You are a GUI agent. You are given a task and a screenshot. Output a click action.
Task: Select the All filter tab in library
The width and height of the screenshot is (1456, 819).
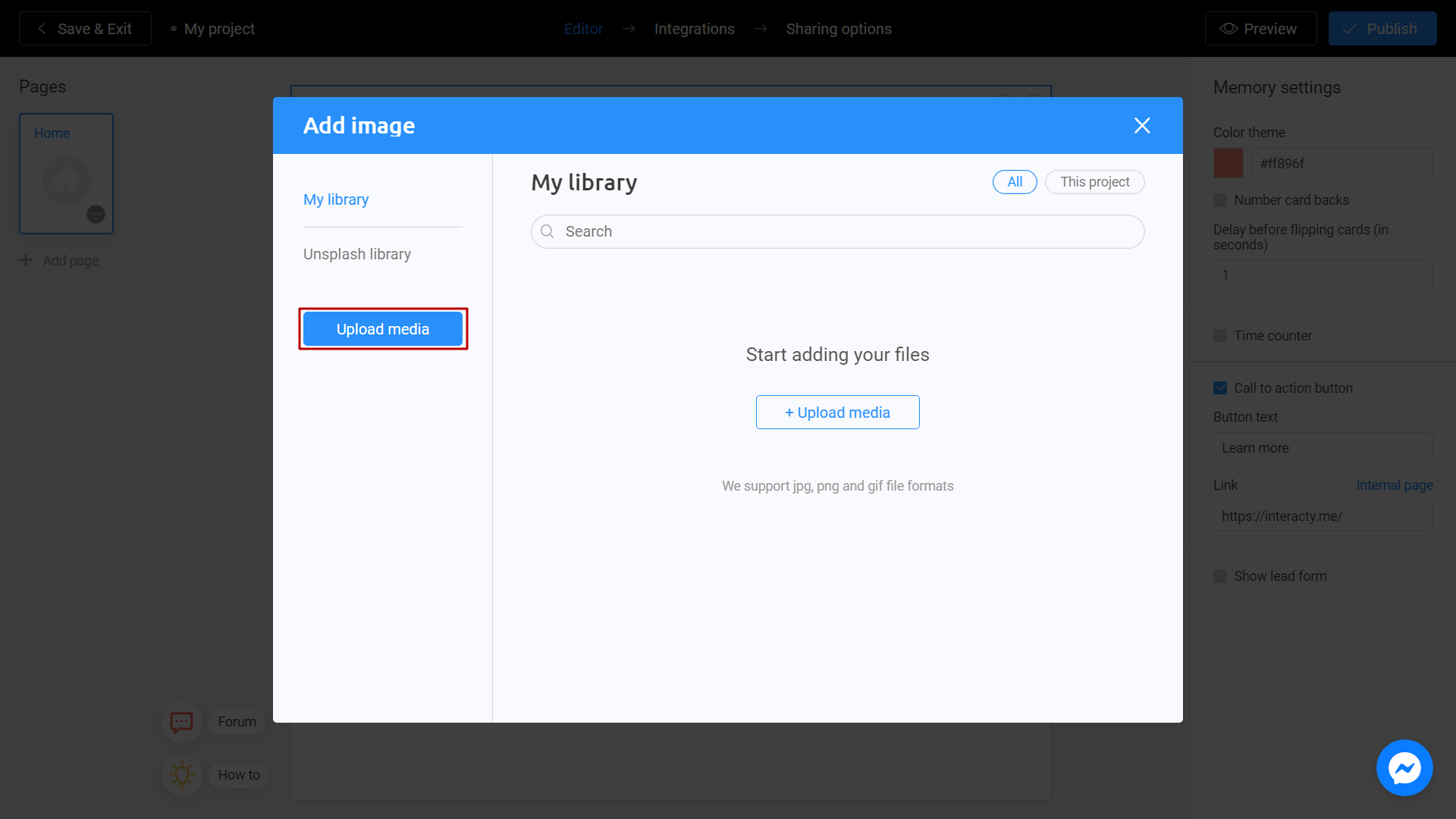click(1014, 182)
